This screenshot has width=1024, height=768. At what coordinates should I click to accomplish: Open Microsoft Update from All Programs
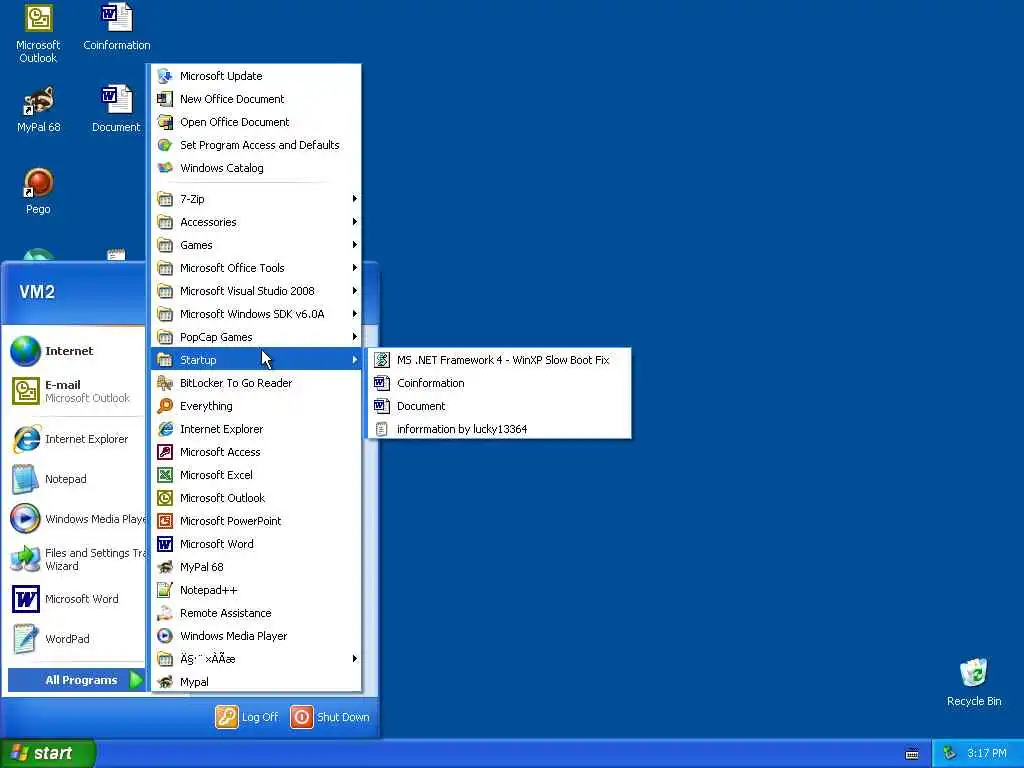(x=256, y=76)
